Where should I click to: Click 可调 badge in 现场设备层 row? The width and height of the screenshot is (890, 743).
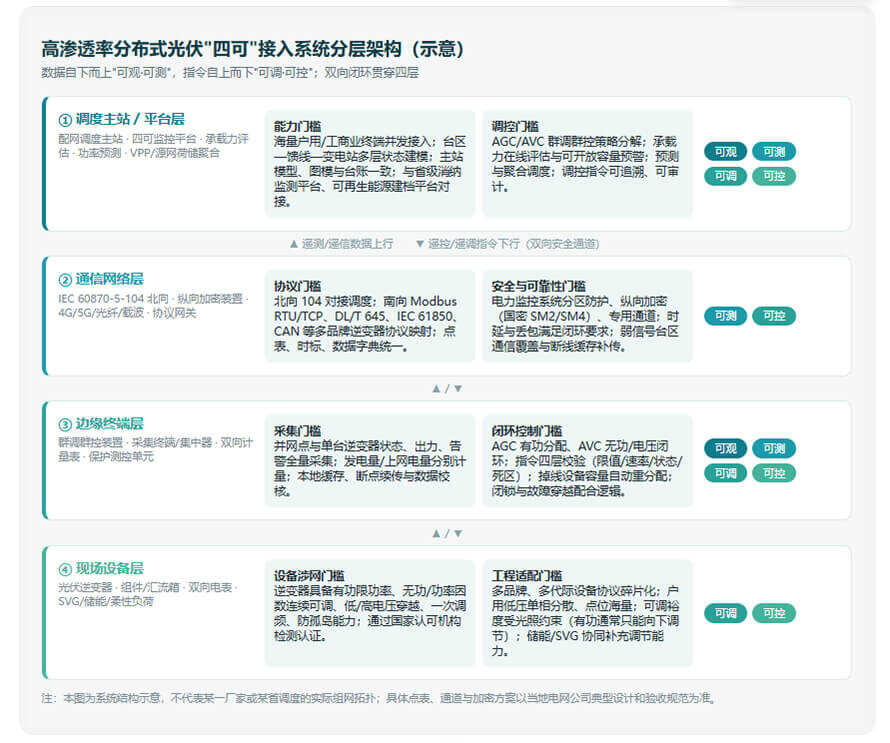click(x=725, y=613)
